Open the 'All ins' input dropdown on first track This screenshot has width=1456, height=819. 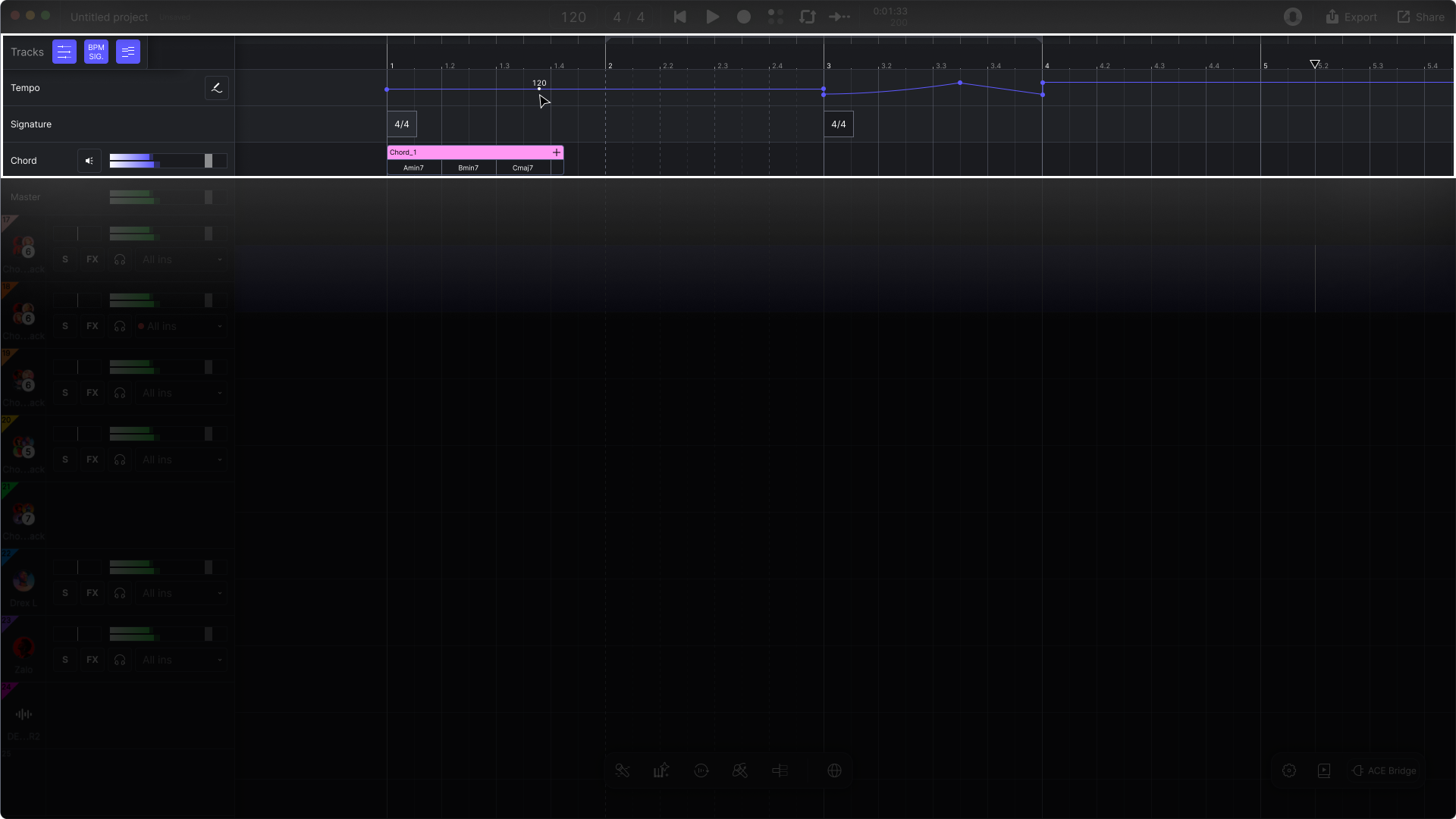(x=182, y=259)
